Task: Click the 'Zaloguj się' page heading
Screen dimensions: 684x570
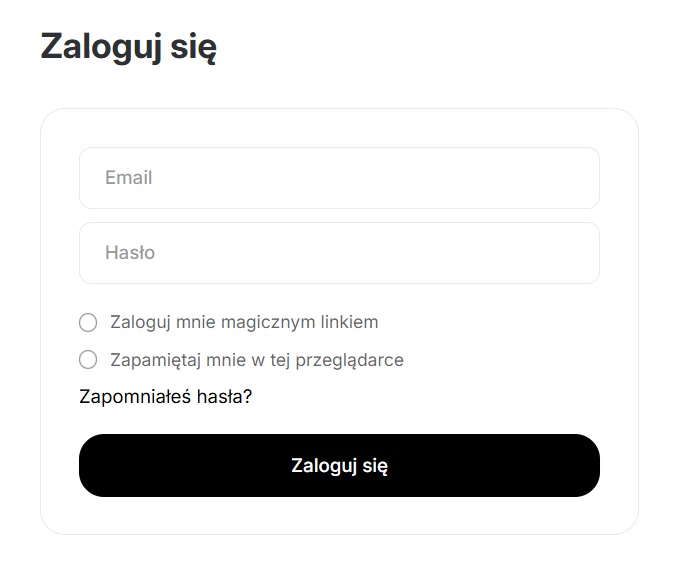Action: 128,48
